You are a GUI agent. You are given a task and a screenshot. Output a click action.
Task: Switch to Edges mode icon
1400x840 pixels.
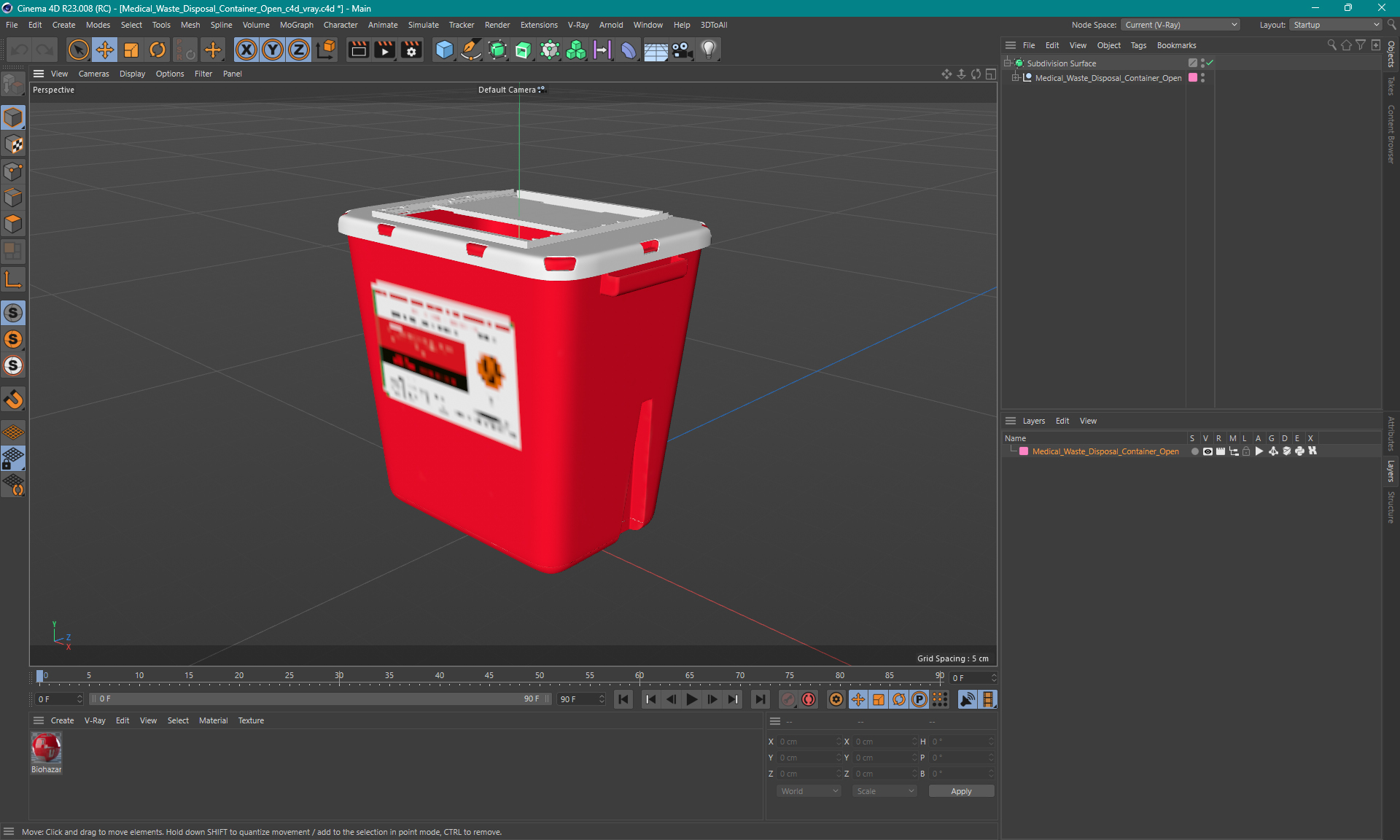[x=13, y=198]
